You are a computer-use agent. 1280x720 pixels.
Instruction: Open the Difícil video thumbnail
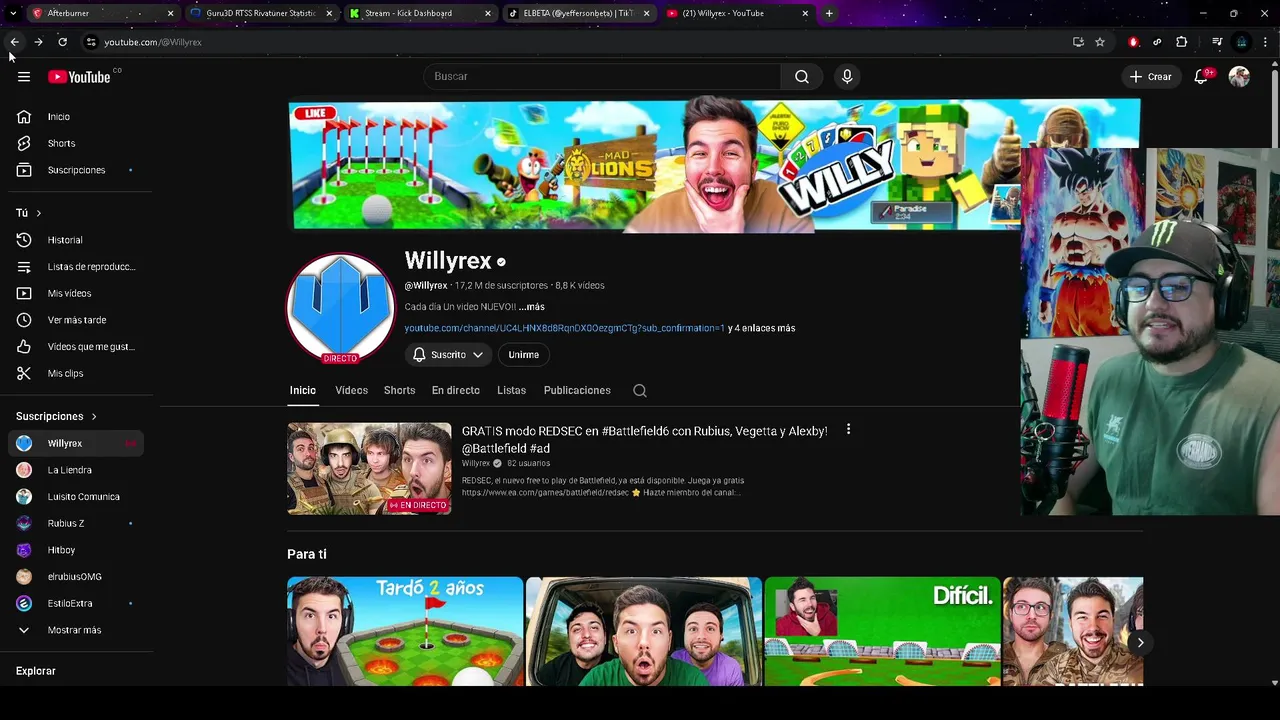(x=882, y=631)
